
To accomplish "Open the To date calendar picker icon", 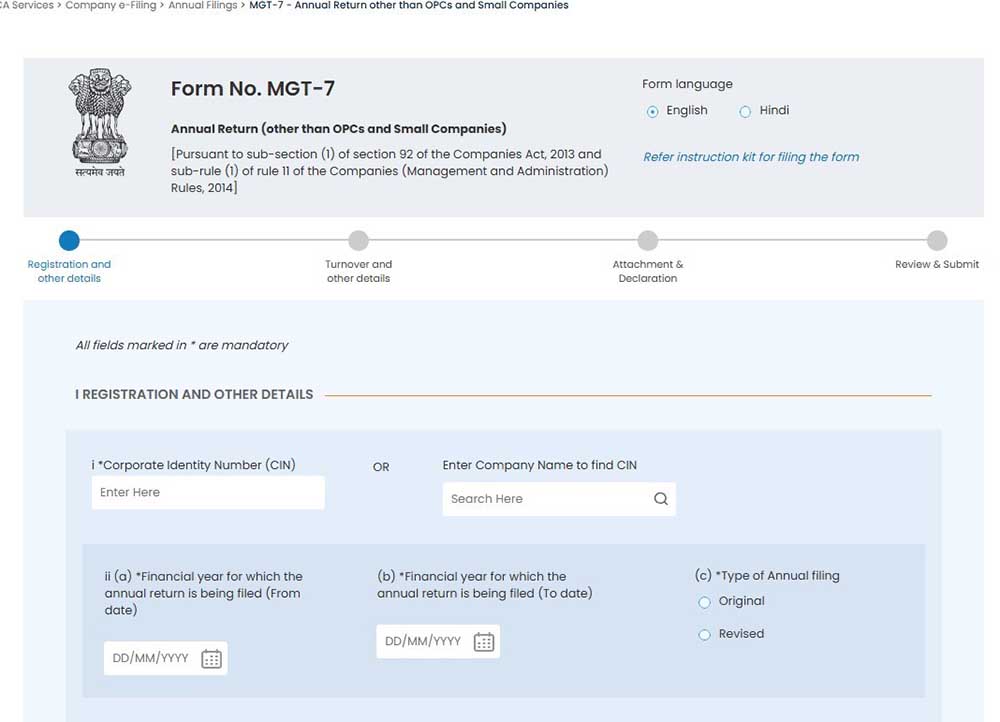I will point(484,642).
